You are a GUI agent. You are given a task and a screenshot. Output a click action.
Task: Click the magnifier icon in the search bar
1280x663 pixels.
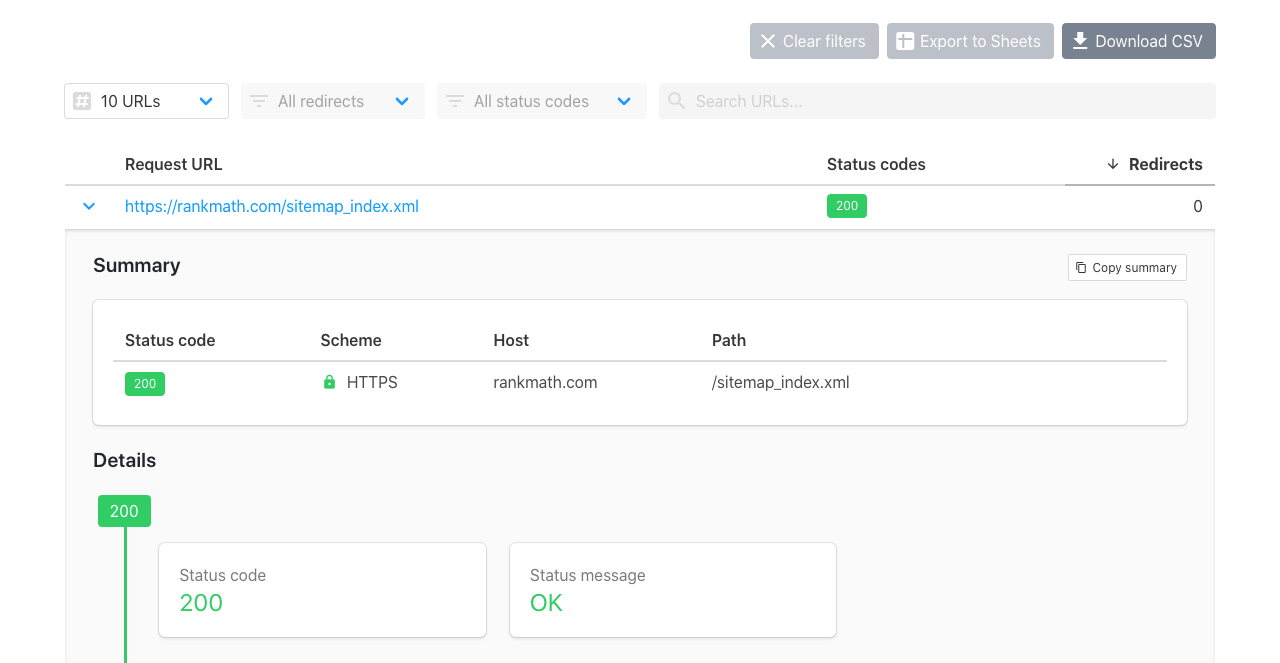(x=677, y=101)
